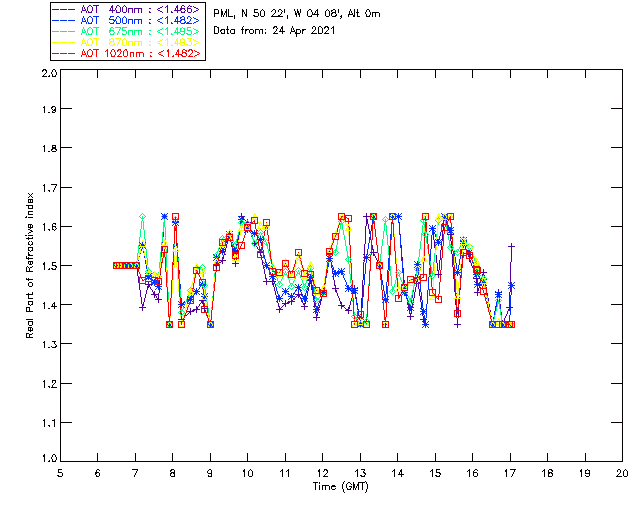Image resolution: width=640 pixels, height=512 pixels.
Task: Click x-axis tick label 6
Action: (98, 473)
